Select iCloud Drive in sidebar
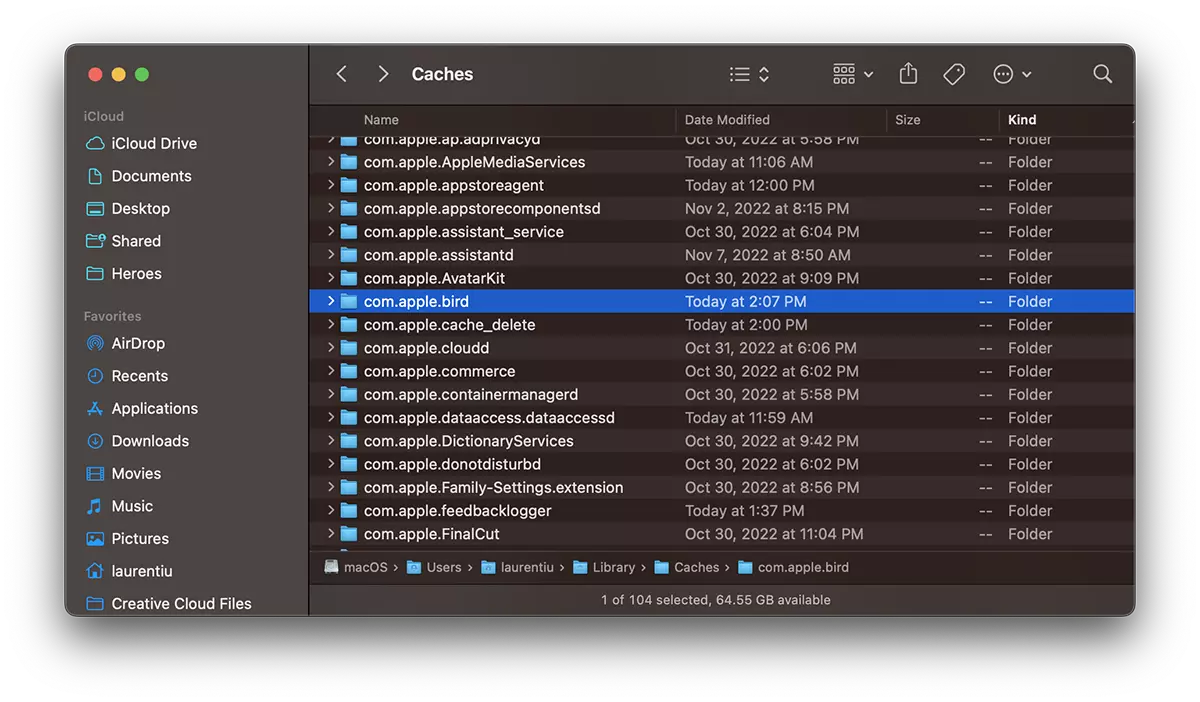This screenshot has width=1200, height=702. tap(154, 143)
